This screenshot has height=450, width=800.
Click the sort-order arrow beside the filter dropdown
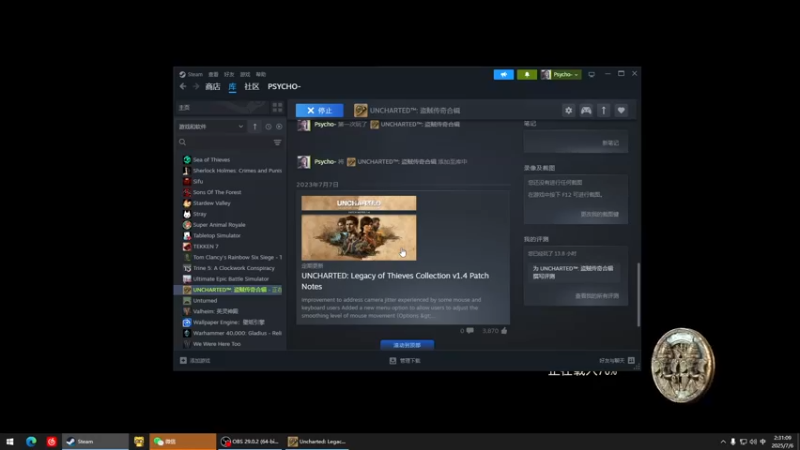(x=255, y=127)
